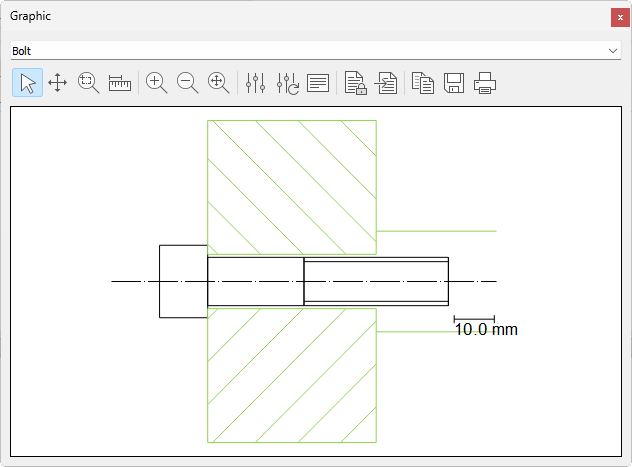Viewport: 632px width, 467px height.
Task: Activate the pan/move tool
Action: [x=58, y=83]
